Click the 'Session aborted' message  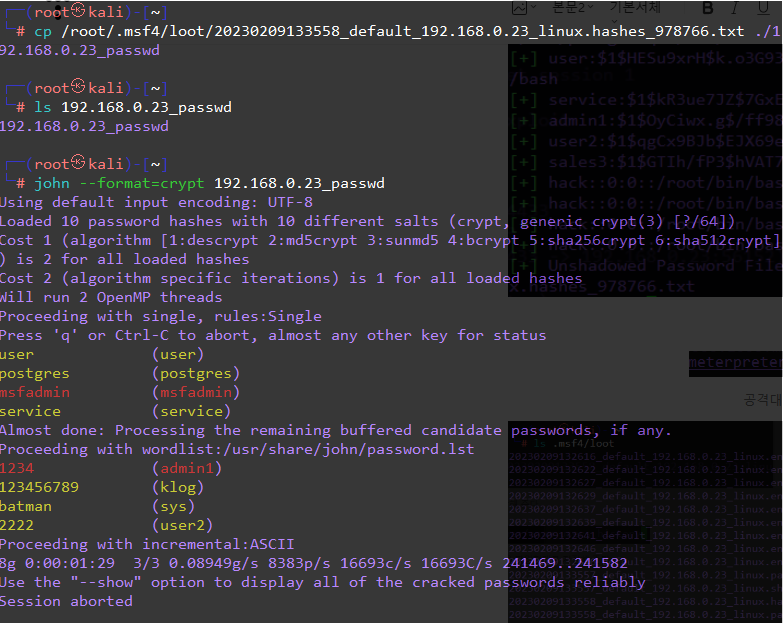[66, 601]
